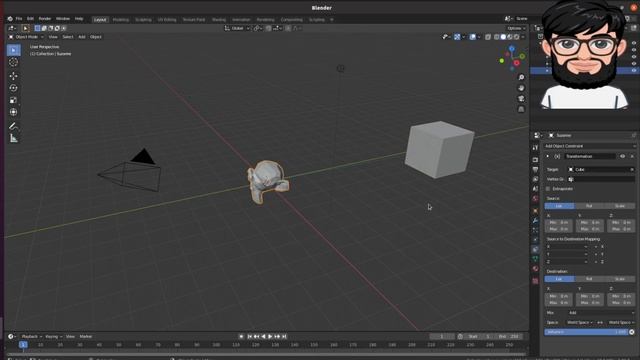The width and height of the screenshot is (640, 360).
Task: Click the viewport zoom magnifier icon
Action: [521, 77]
